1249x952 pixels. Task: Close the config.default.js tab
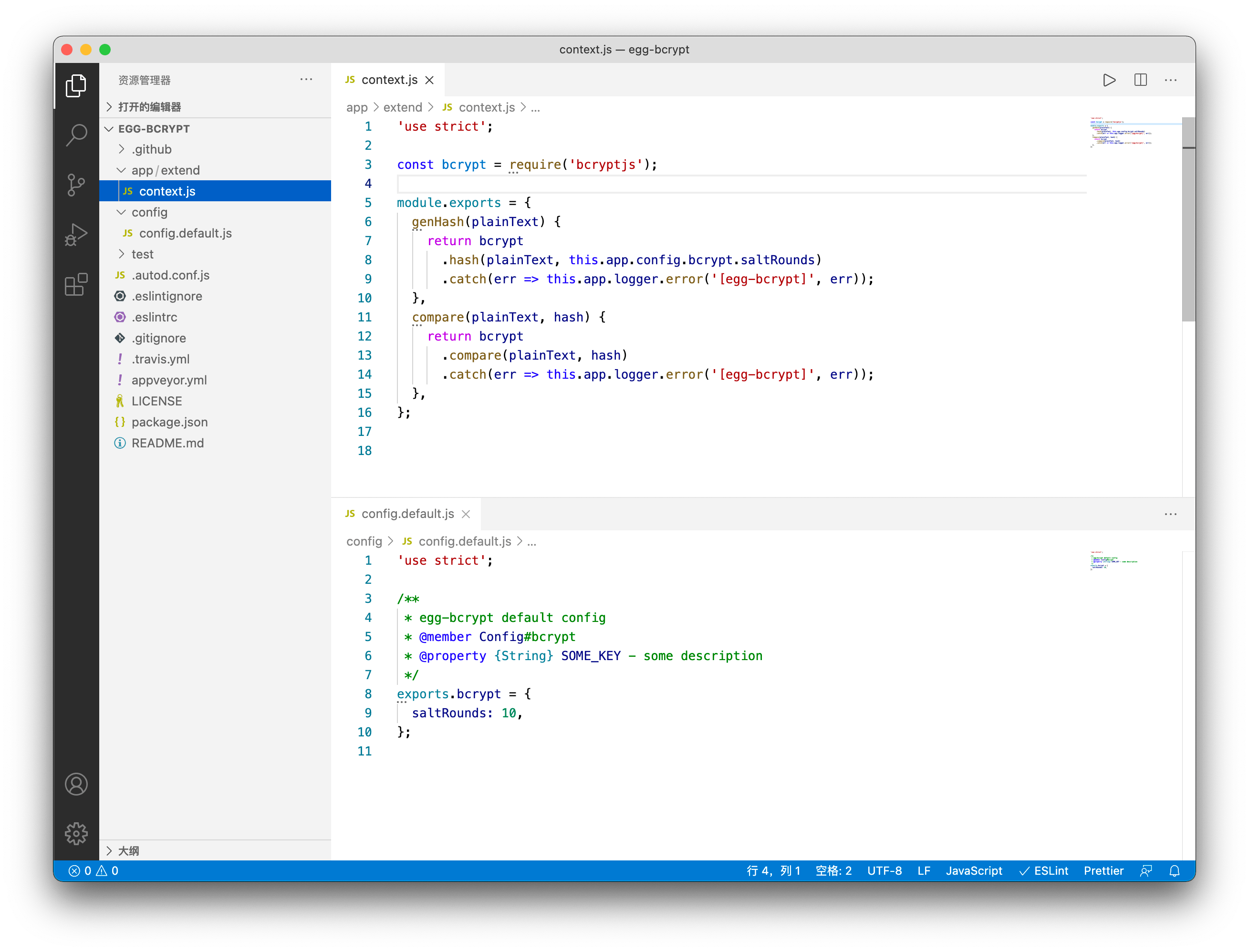point(466,514)
